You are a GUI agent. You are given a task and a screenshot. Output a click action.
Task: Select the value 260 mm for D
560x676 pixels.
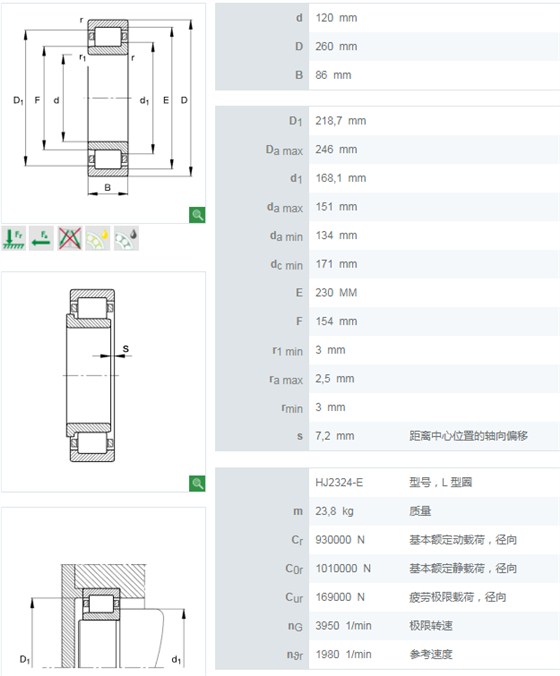(336, 47)
